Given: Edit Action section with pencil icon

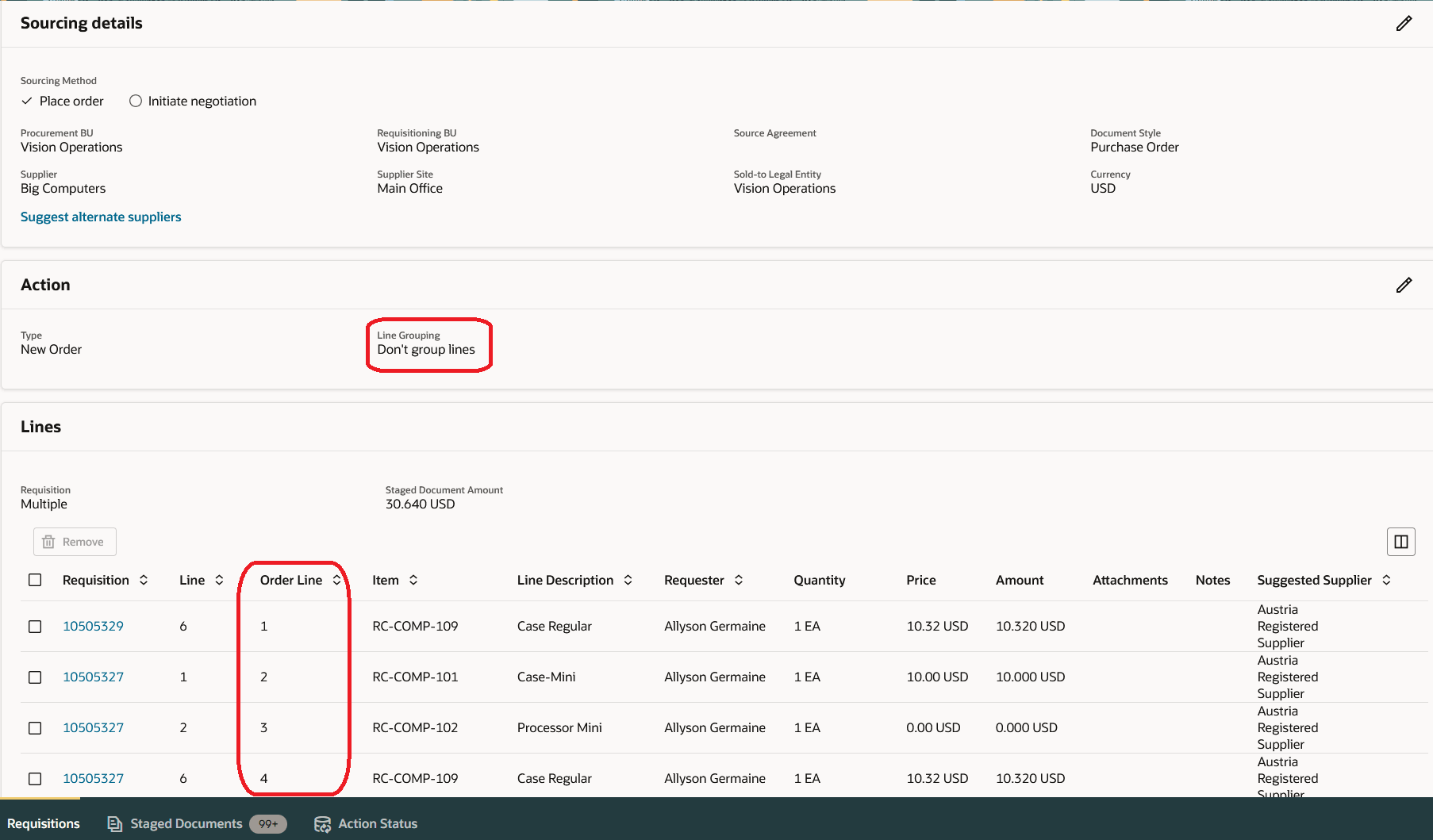Looking at the screenshot, I should pyautogui.click(x=1404, y=286).
